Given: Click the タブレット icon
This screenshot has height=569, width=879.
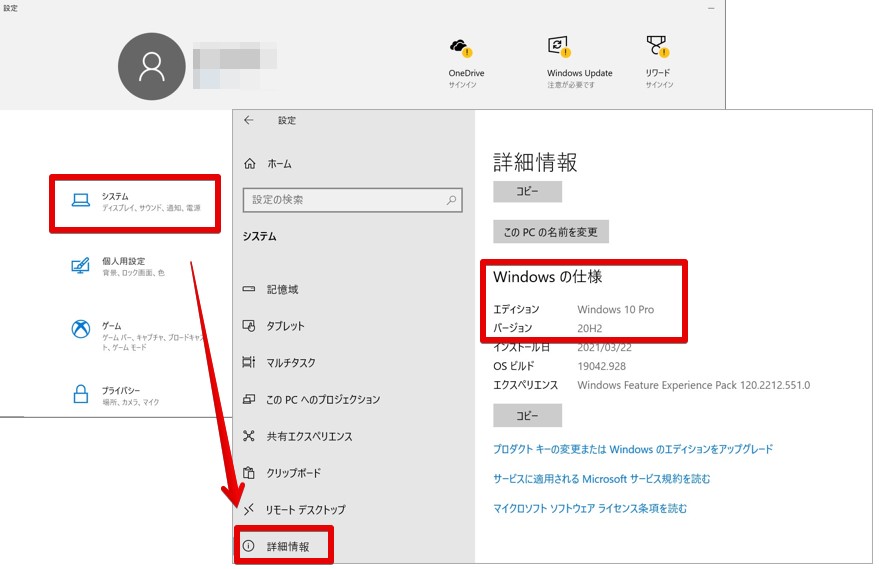Looking at the screenshot, I should [x=248, y=326].
